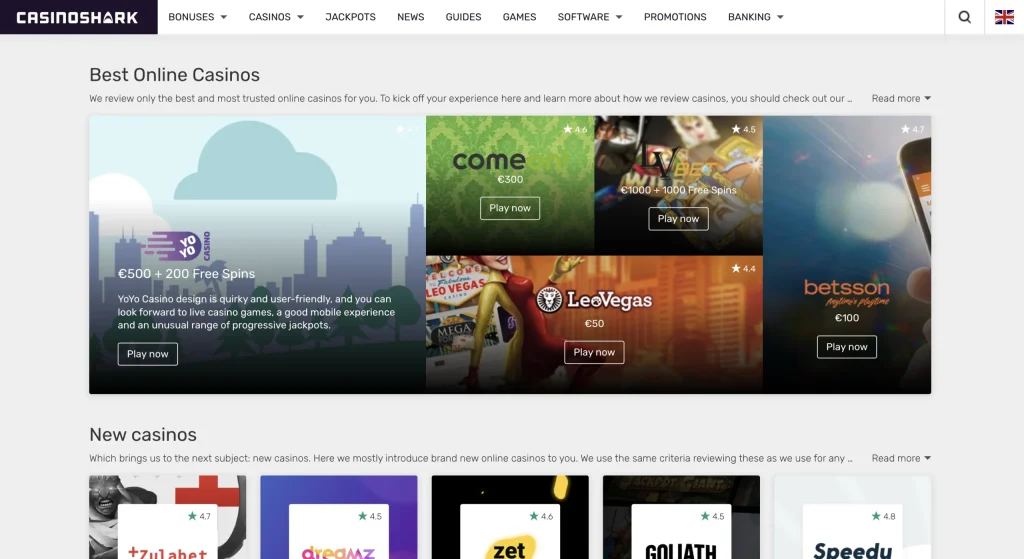
Task: Expand the Casinos dropdown menu
Action: tap(276, 17)
